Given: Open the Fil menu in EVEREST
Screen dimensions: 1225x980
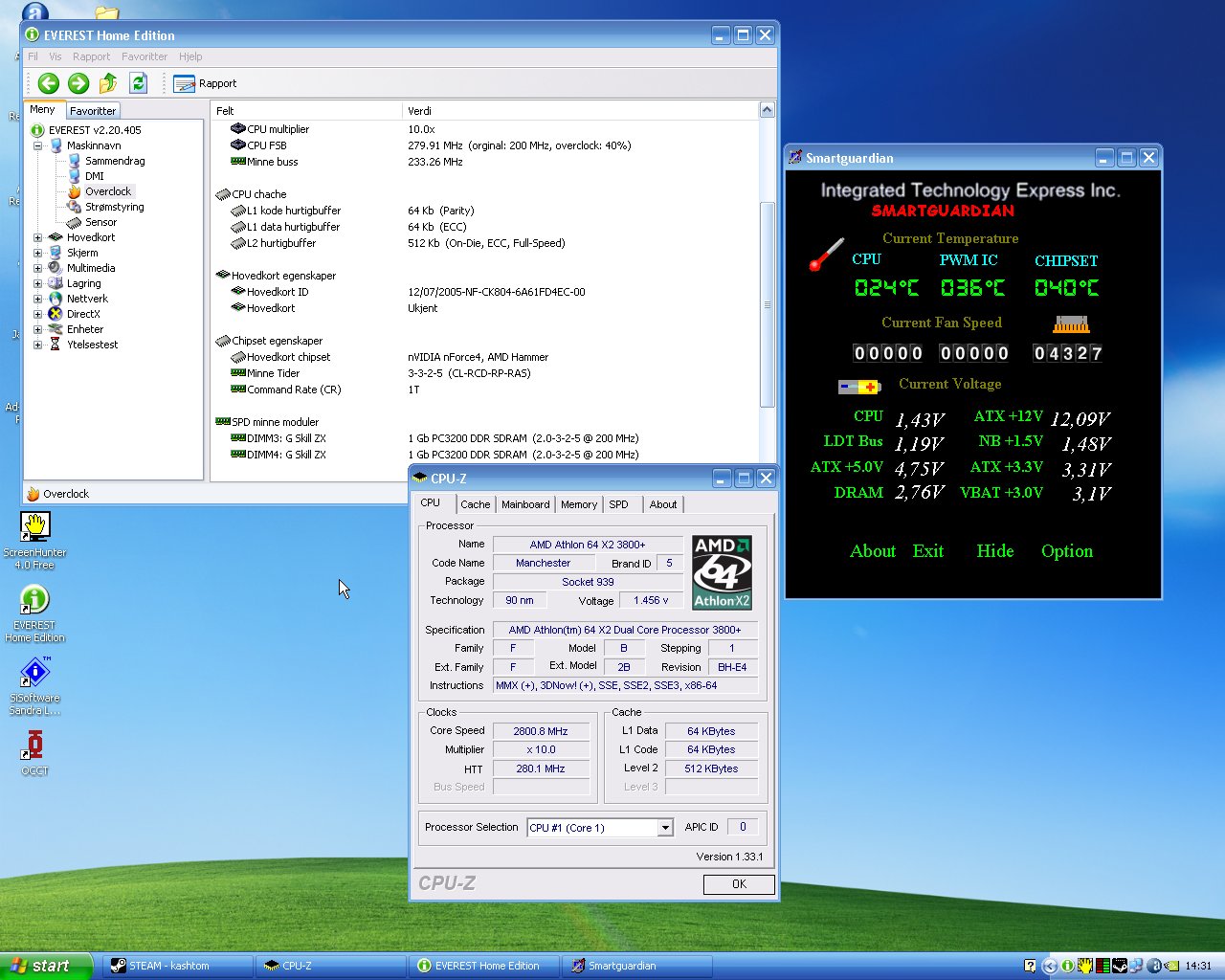Looking at the screenshot, I should tap(33, 56).
